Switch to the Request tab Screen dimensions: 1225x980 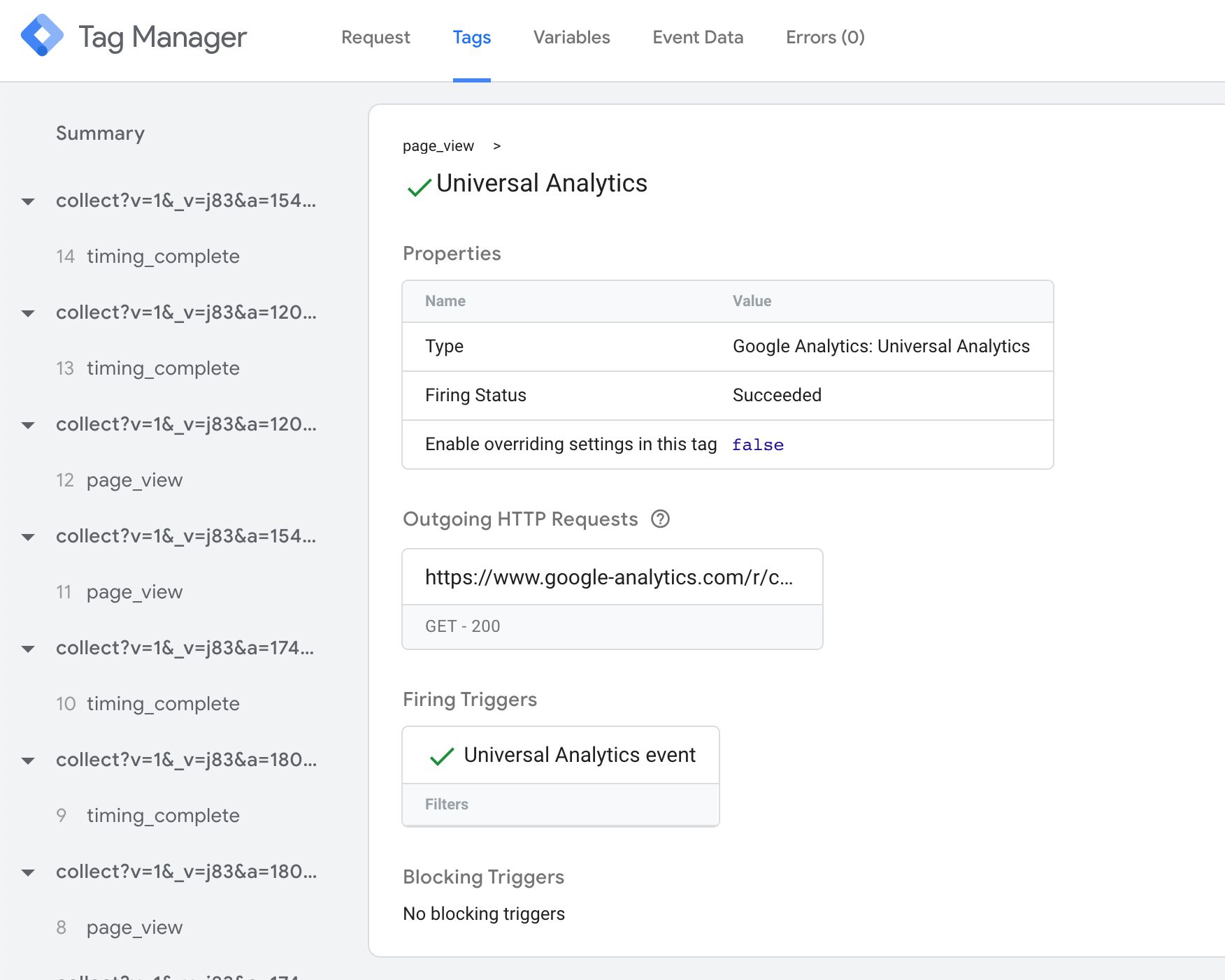pyautogui.click(x=375, y=37)
